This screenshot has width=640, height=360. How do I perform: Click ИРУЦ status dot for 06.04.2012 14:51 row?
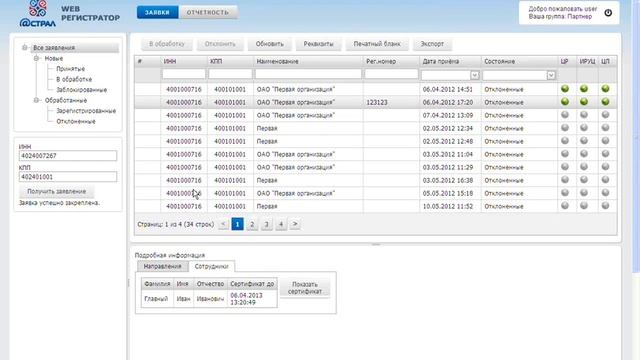click(584, 89)
